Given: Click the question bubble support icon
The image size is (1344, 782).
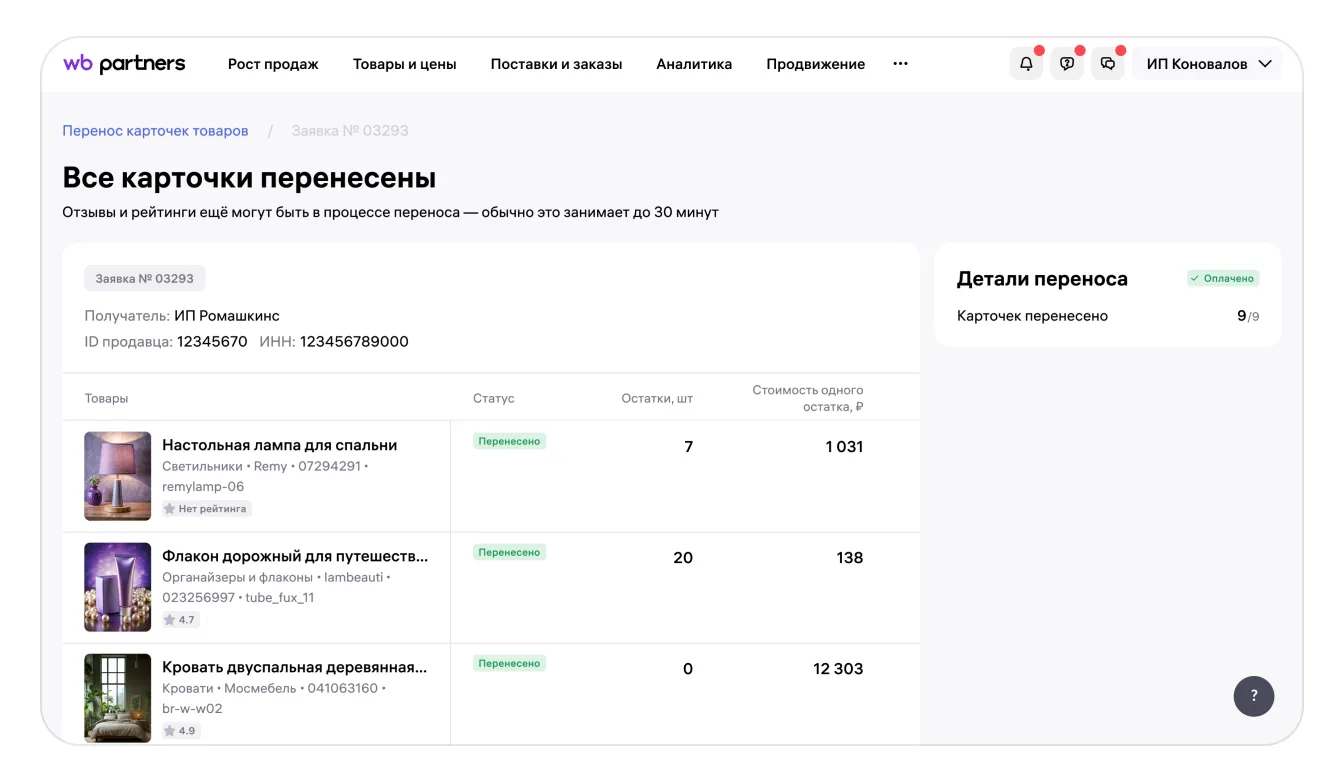Looking at the screenshot, I should point(1067,64).
